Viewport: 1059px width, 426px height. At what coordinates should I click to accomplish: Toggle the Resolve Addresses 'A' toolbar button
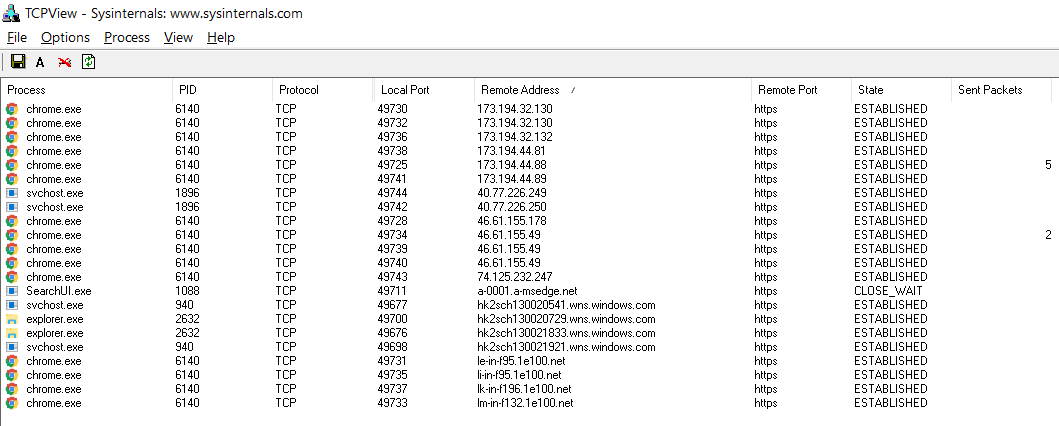40,62
